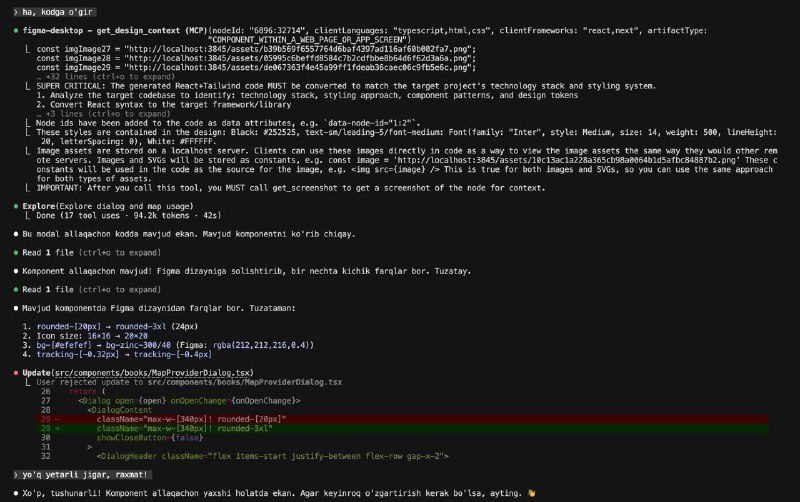The image size is (800, 502).
Task: Click the white bullet beside 'Bu modal allaqachon'
Action: pyautogui.click(x=16, y=234)
